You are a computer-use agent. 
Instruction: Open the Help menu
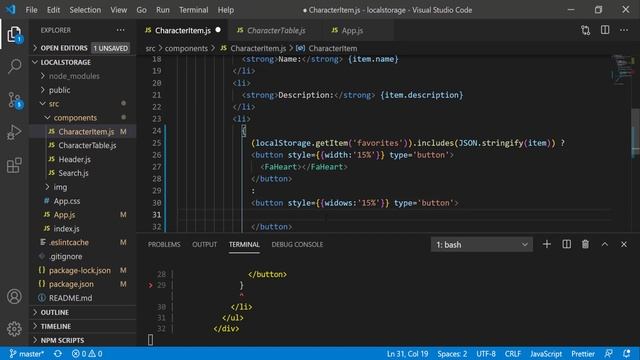coord(225,10)
